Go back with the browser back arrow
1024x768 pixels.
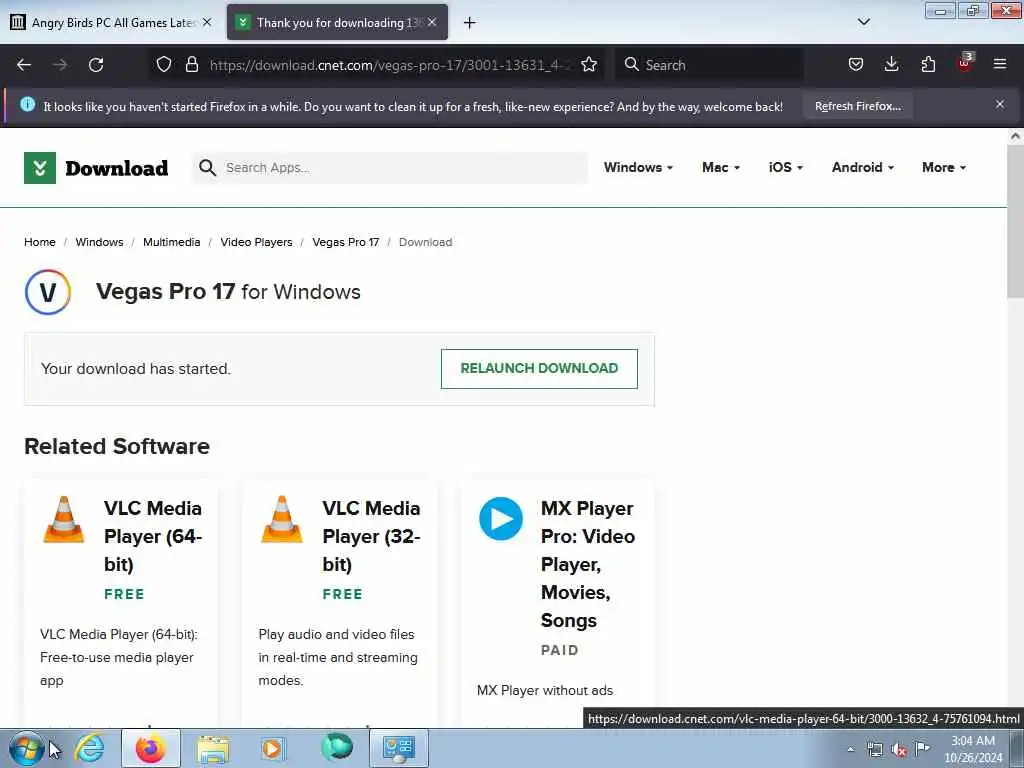click(x=24, y=65)
